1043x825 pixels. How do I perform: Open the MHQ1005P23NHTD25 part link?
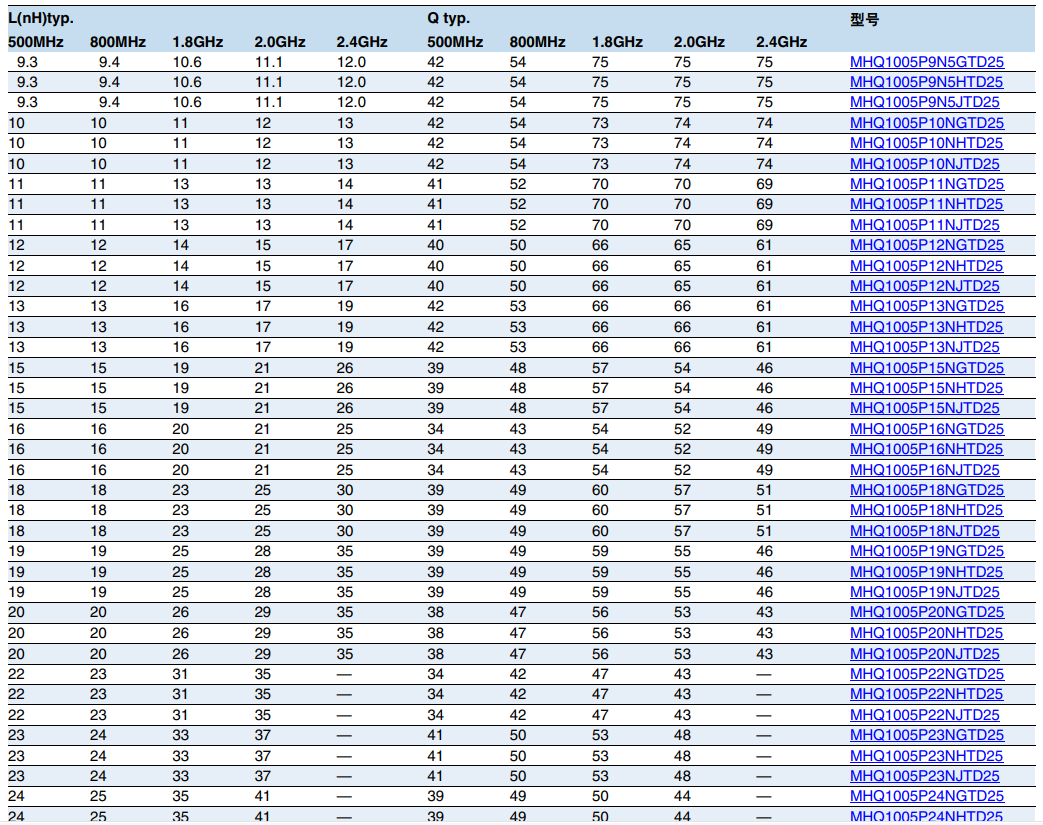tap(926, 756)
